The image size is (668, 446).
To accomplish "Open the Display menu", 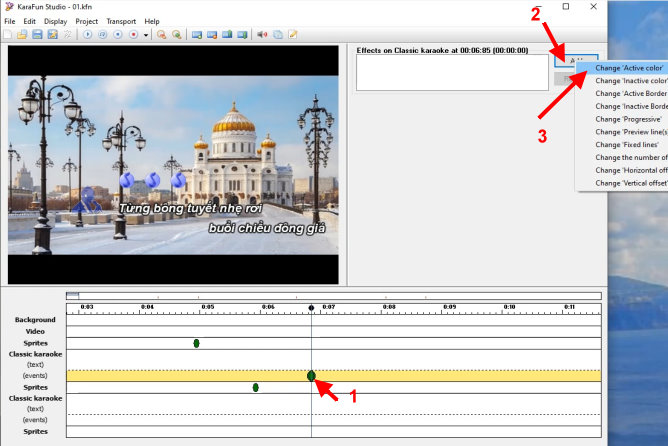I will 56,21.
